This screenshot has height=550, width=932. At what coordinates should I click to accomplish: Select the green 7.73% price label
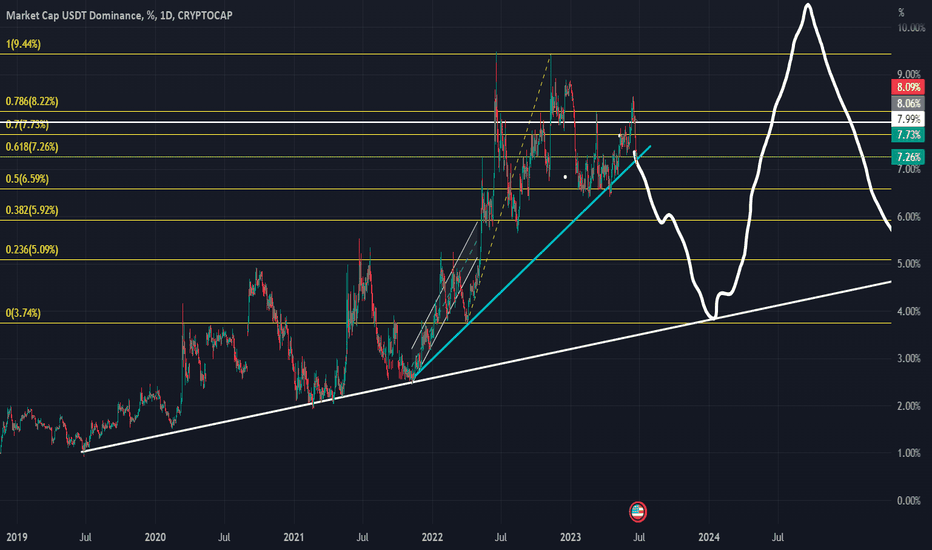click(x=908, y=135)
